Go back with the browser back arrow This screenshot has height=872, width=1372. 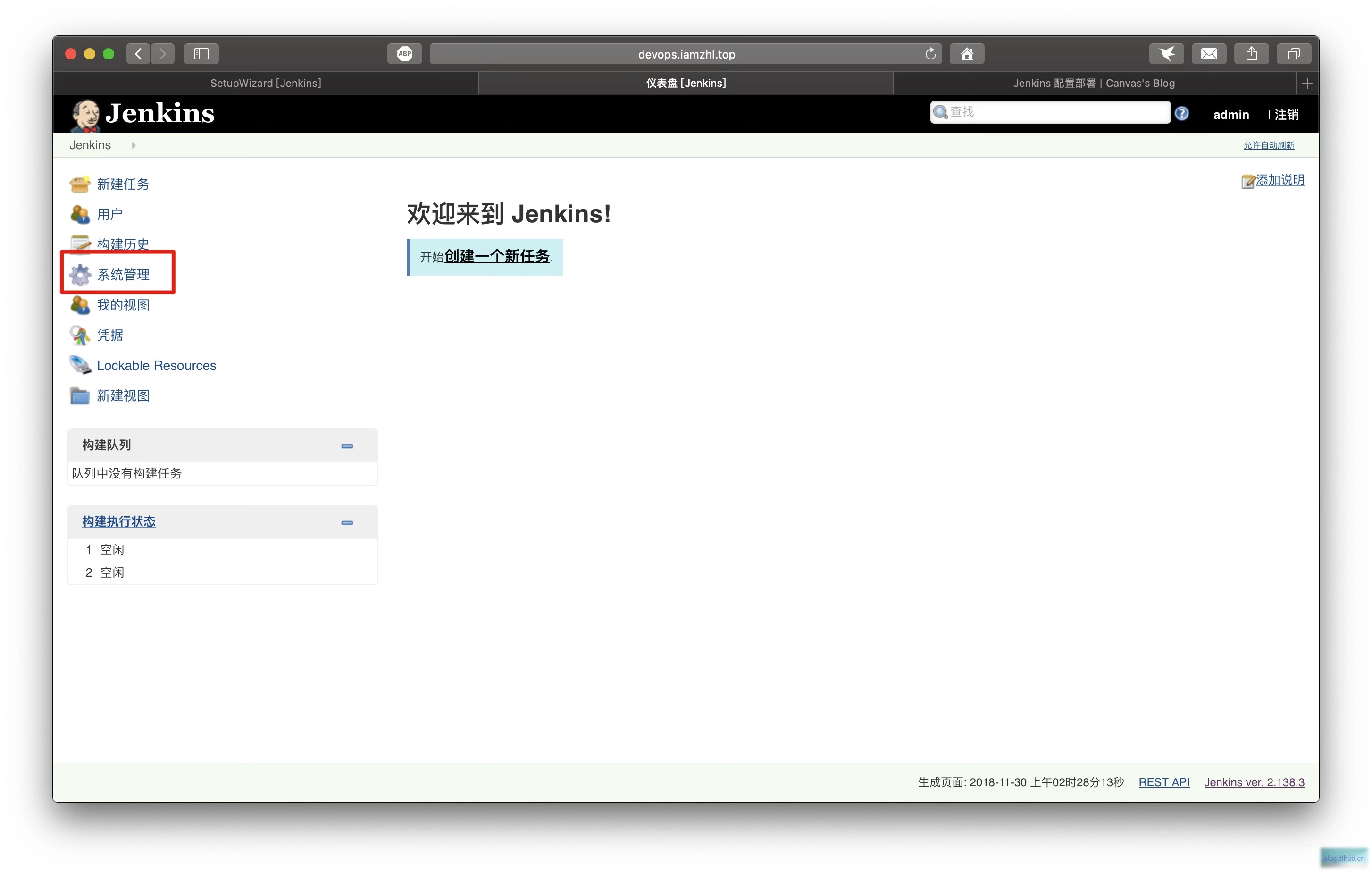coord(138,54)
